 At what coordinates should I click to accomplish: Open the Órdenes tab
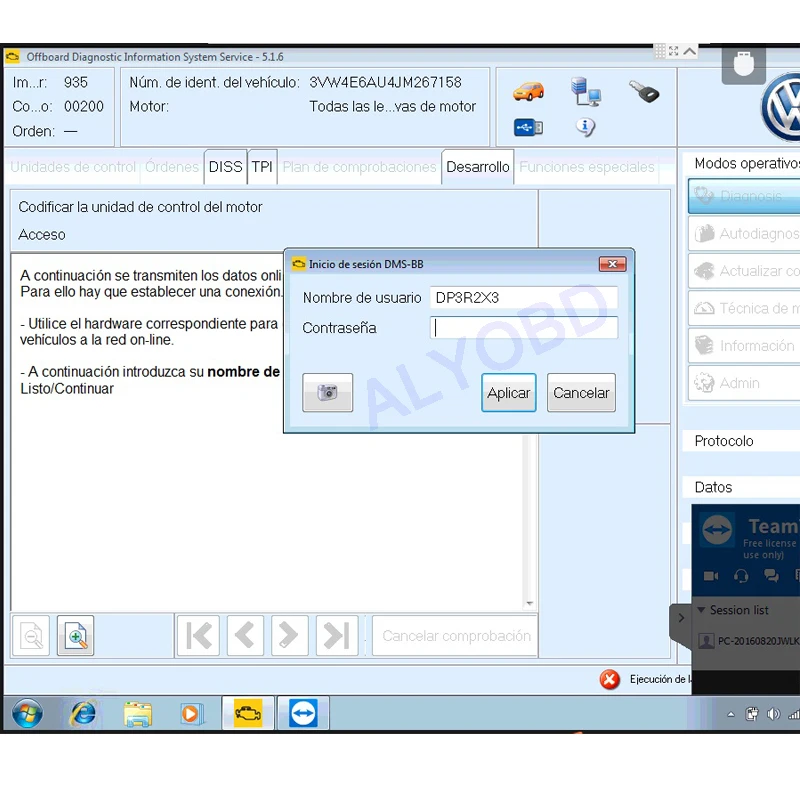click(x=171, y=167)
